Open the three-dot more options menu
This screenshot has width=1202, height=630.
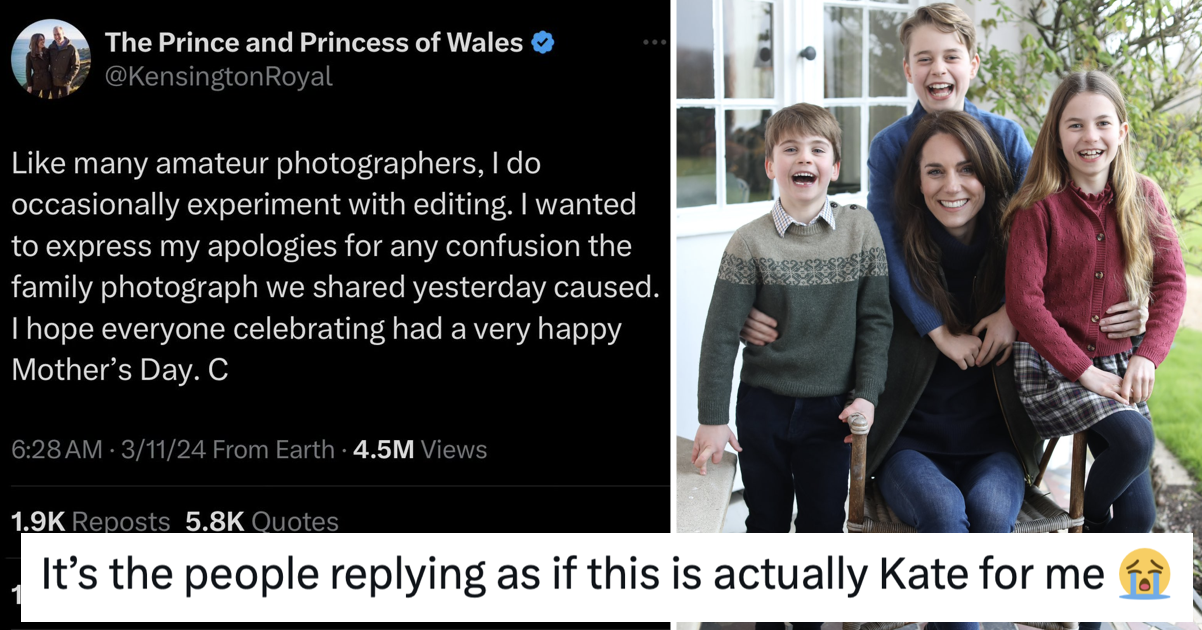pyautogui.click(x=654, y=43)
